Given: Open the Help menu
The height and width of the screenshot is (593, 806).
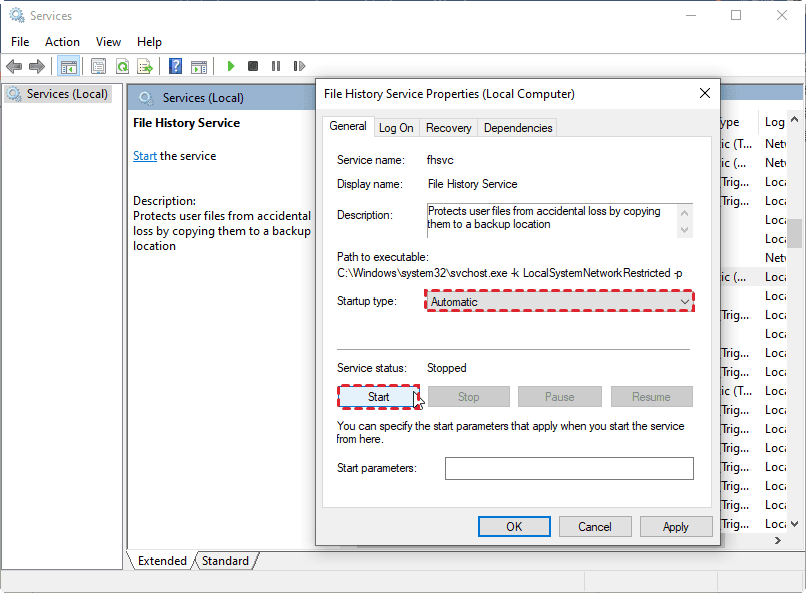Looking at the screenshot, I should pyautogui.click(x=149, y=42).
